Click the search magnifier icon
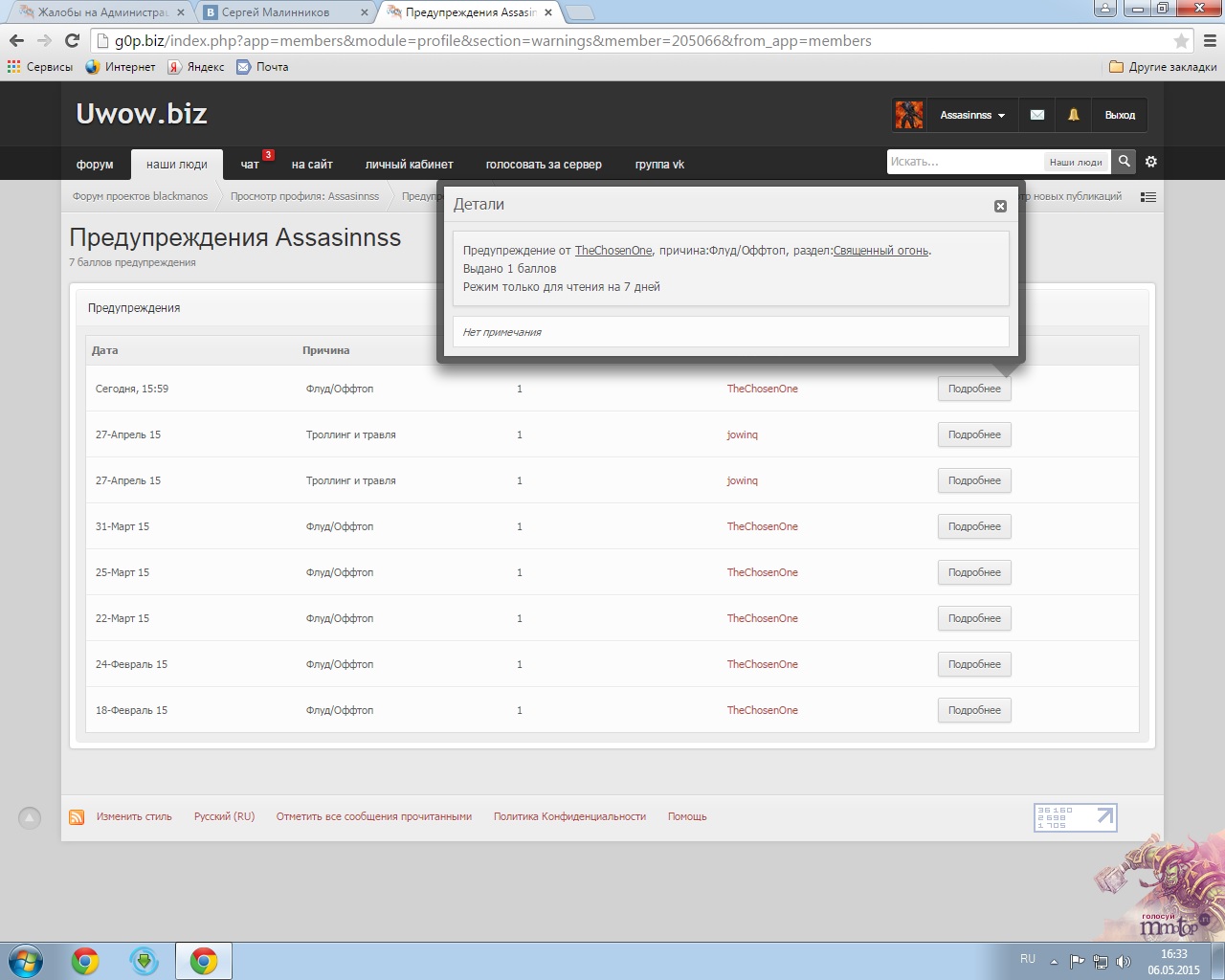Image resolution: width=1225 pixels, height=980 pixels. pos(1125,162)
